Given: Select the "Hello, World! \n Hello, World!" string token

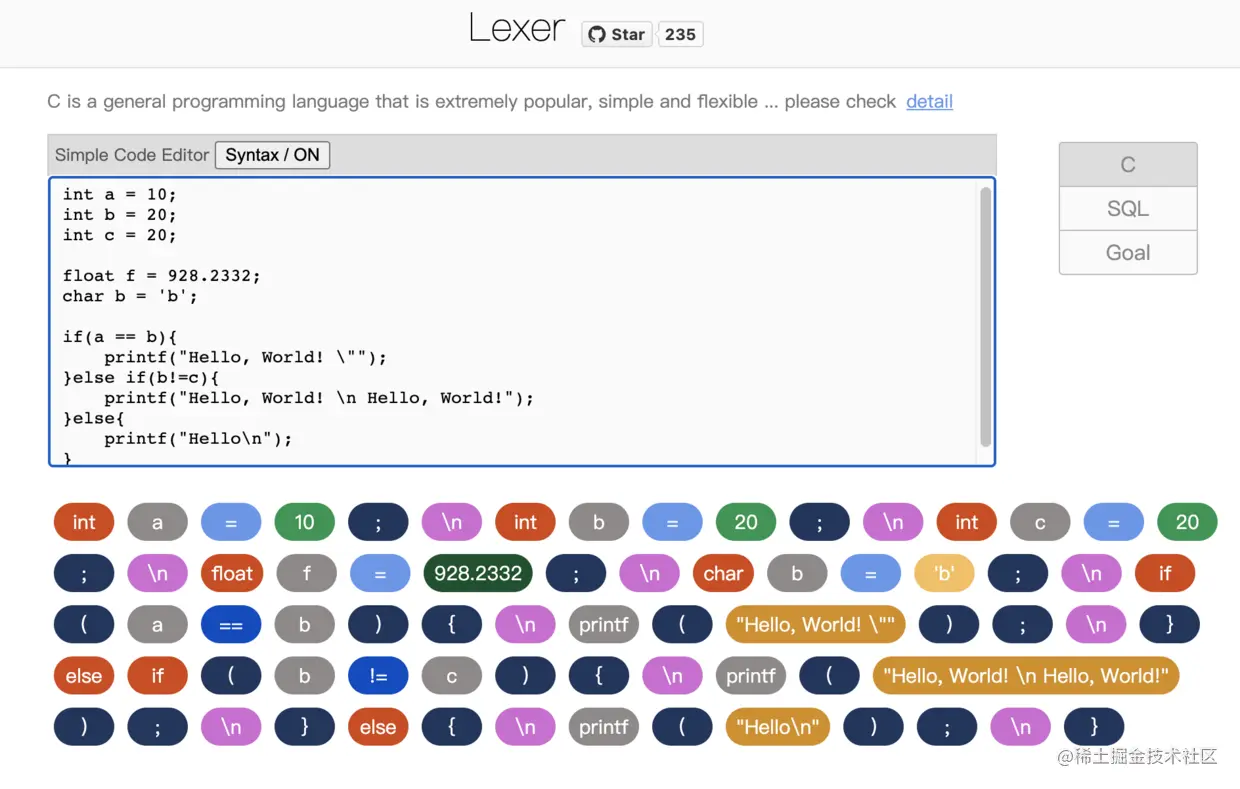Looking at the screenshot, I should [1026, 676].
